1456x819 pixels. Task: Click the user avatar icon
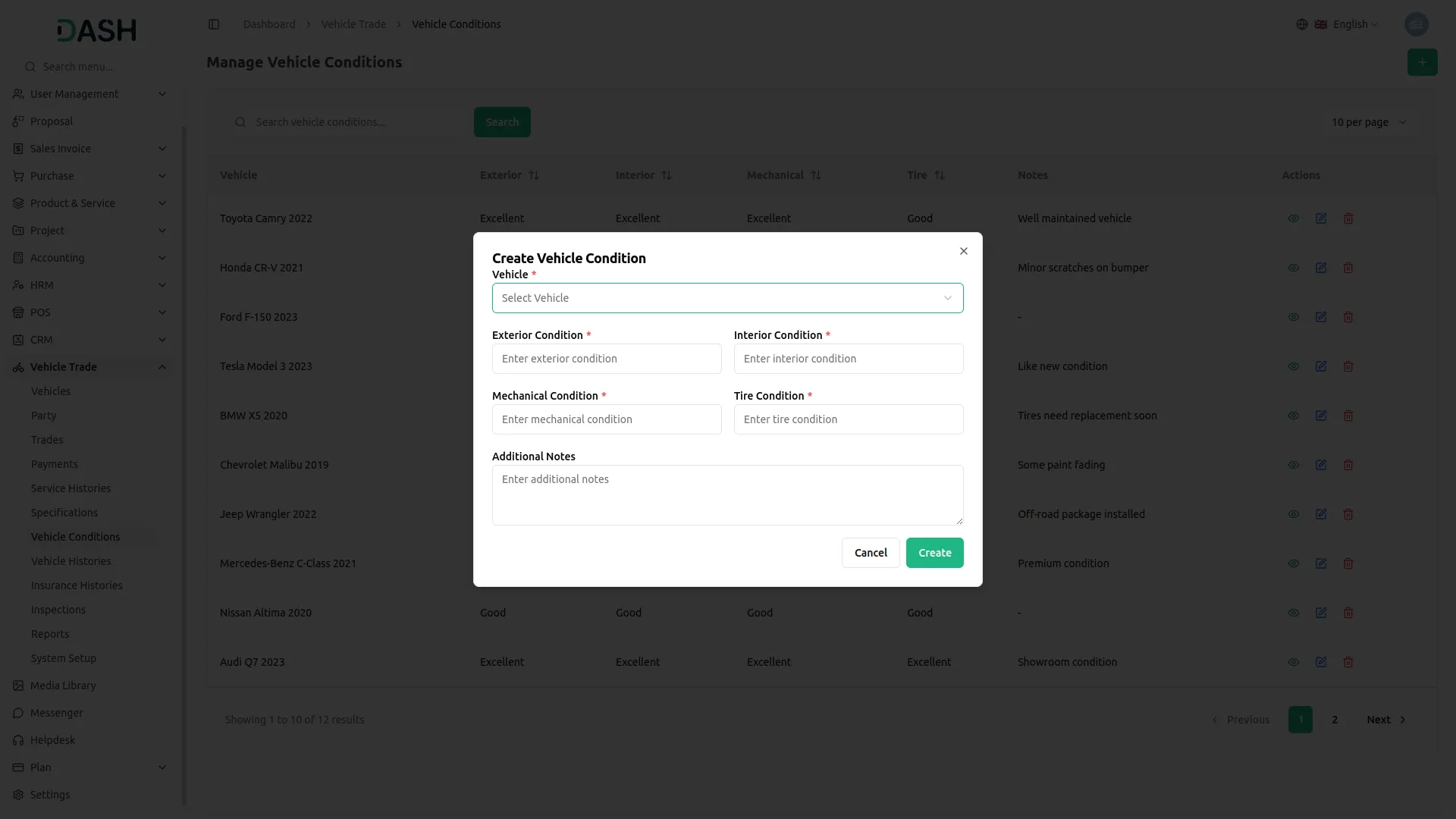pos(1416,24)
